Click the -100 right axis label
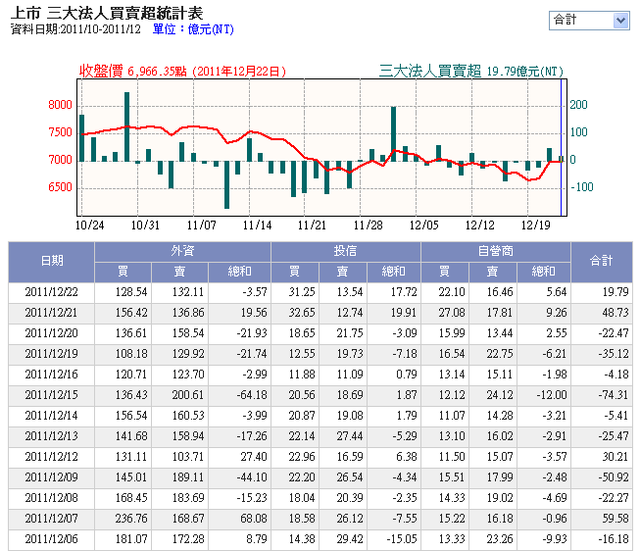The image size is (640, 551). tap(582, 187)
